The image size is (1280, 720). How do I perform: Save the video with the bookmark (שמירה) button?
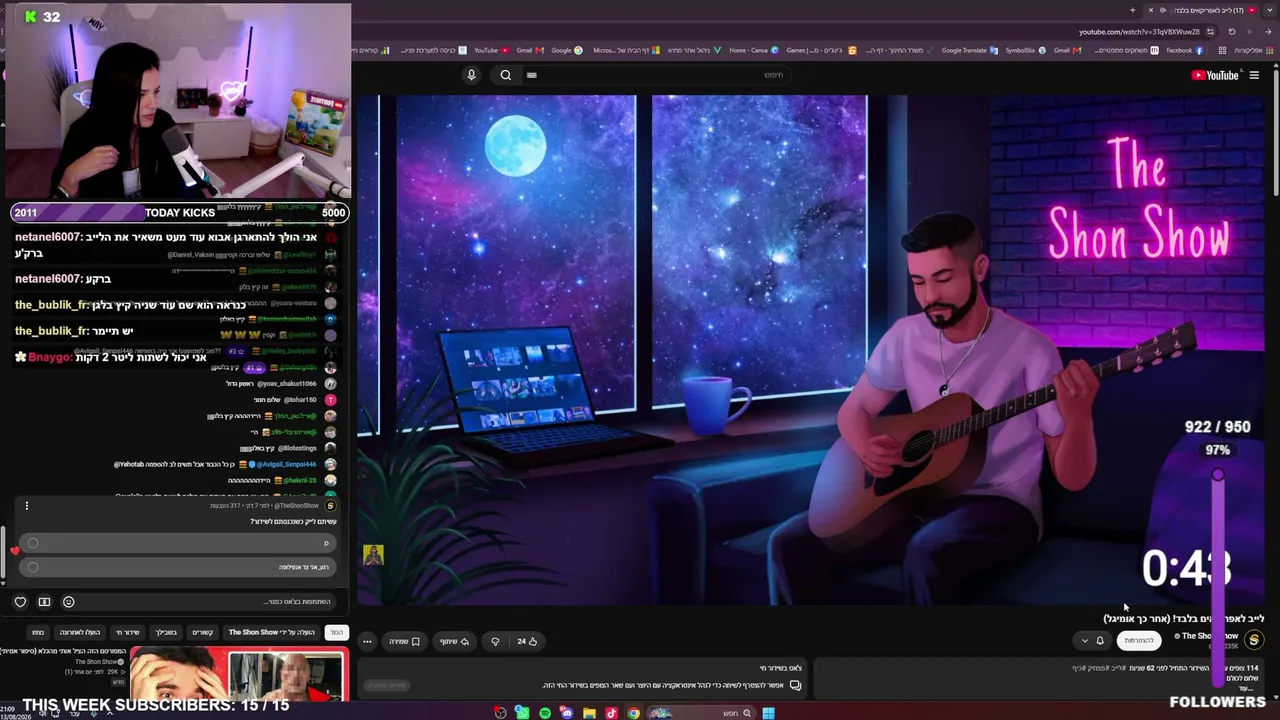coord(404,641)
